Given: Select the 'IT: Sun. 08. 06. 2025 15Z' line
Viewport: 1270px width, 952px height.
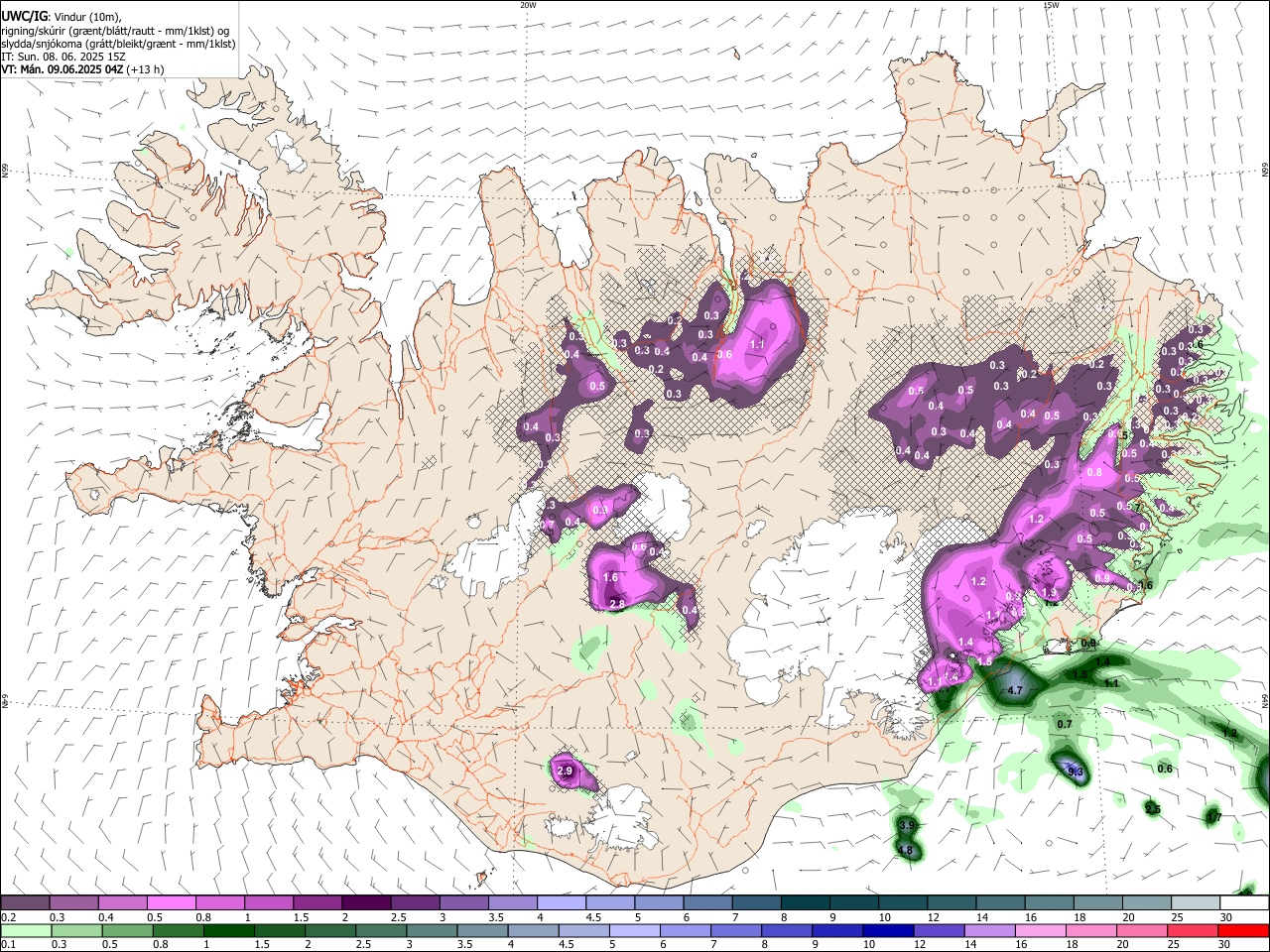Looking at the screenshot, I should pyautogui.click(x=63, y=57).
